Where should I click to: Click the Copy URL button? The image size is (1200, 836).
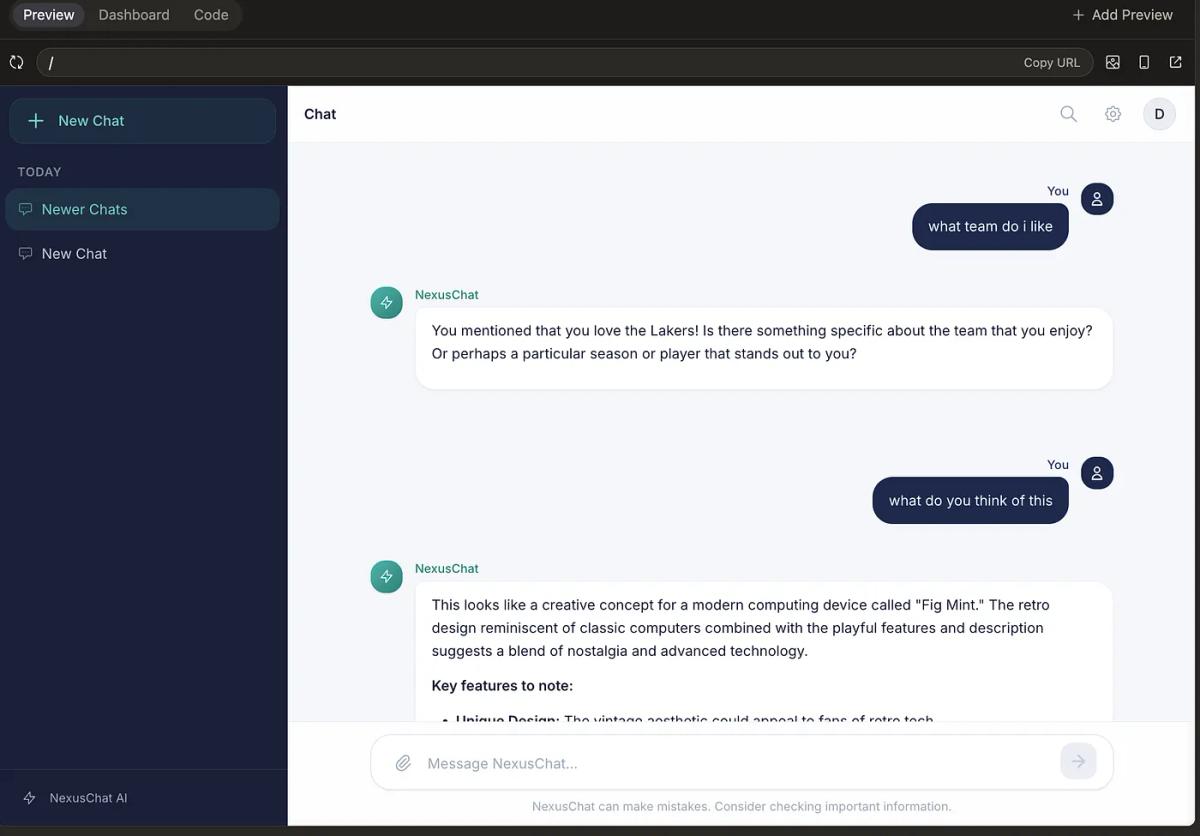click(x=1051, y=61)
